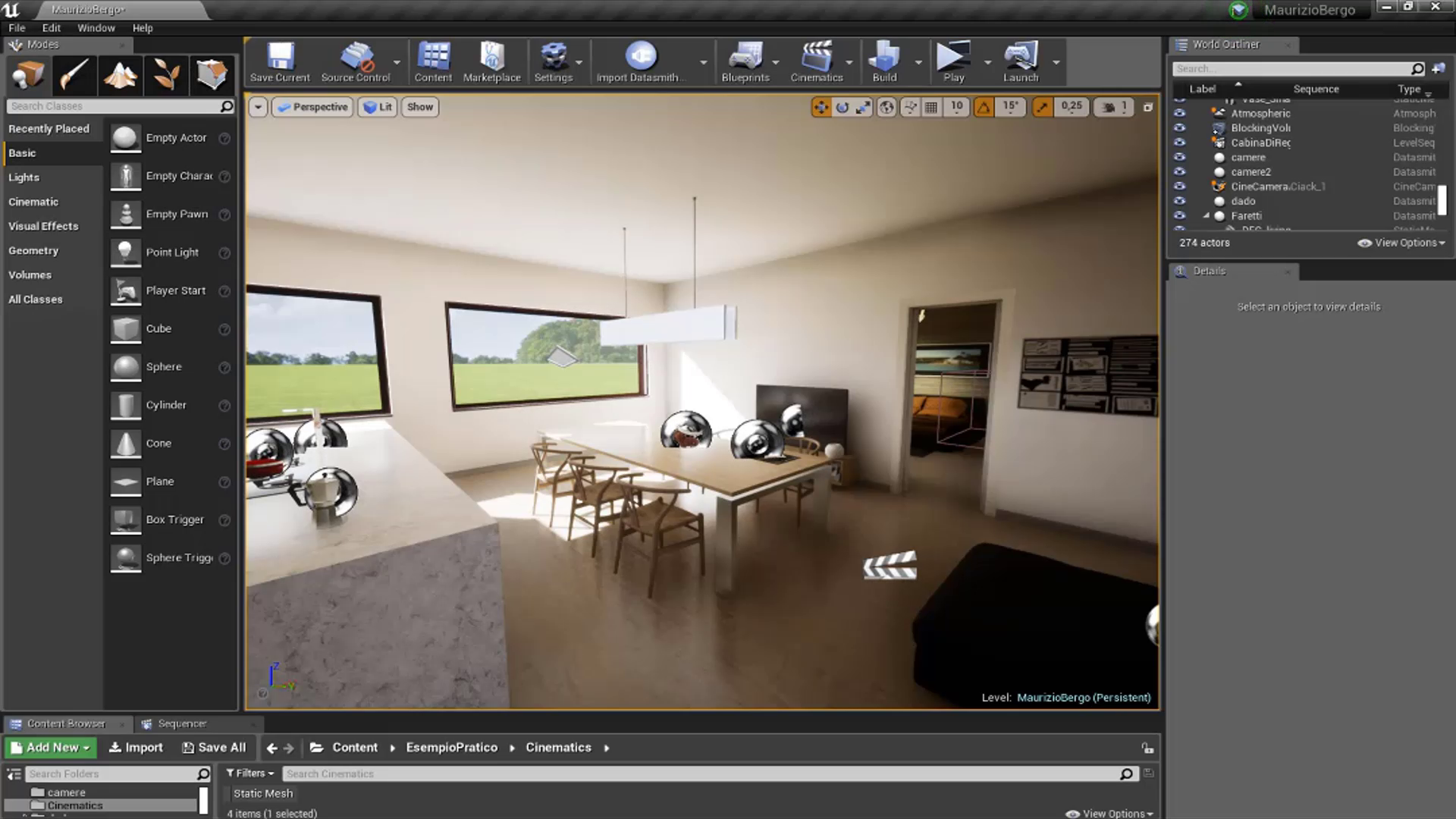Click the EsempioPratico breadcrumb
Viewport: 1456px width, 819px height.
[452, 748]
